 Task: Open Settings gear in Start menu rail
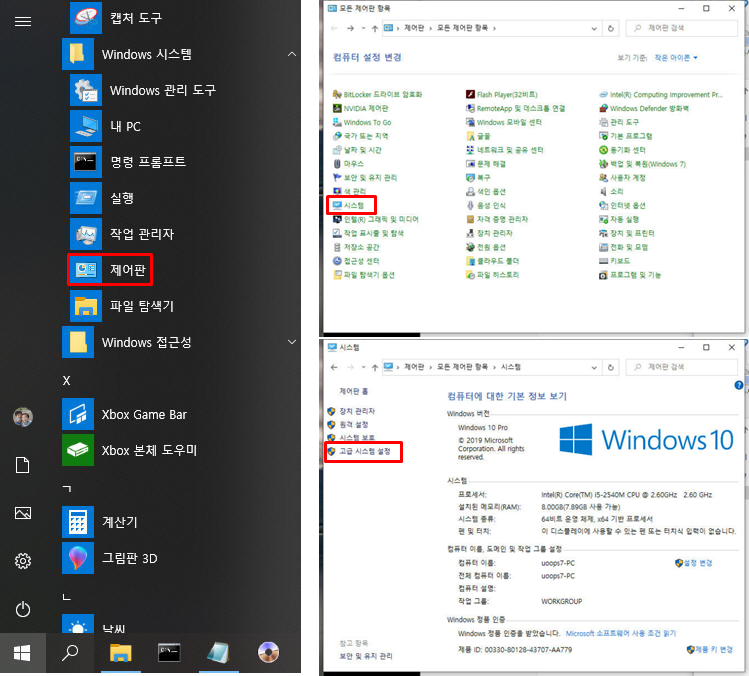click(x=22, y=561)
